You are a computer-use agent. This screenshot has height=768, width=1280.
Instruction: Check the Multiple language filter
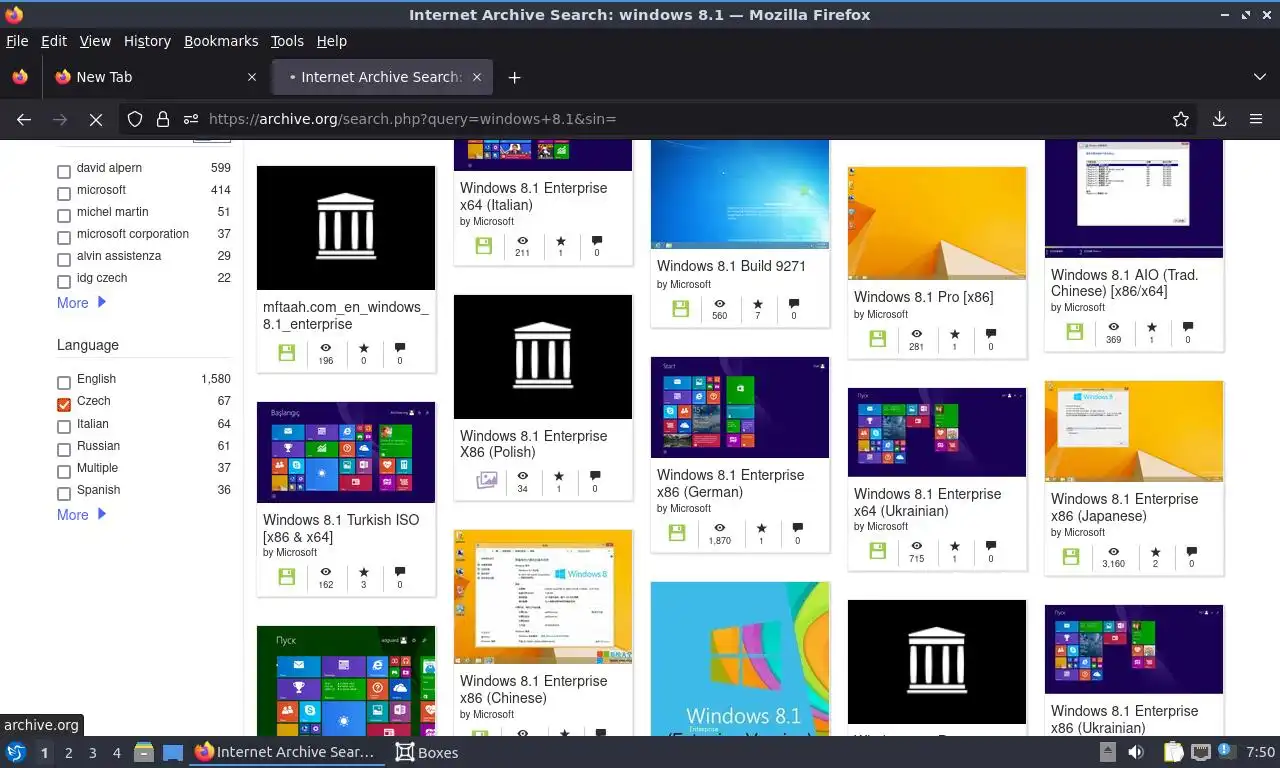tap(64, 470)
